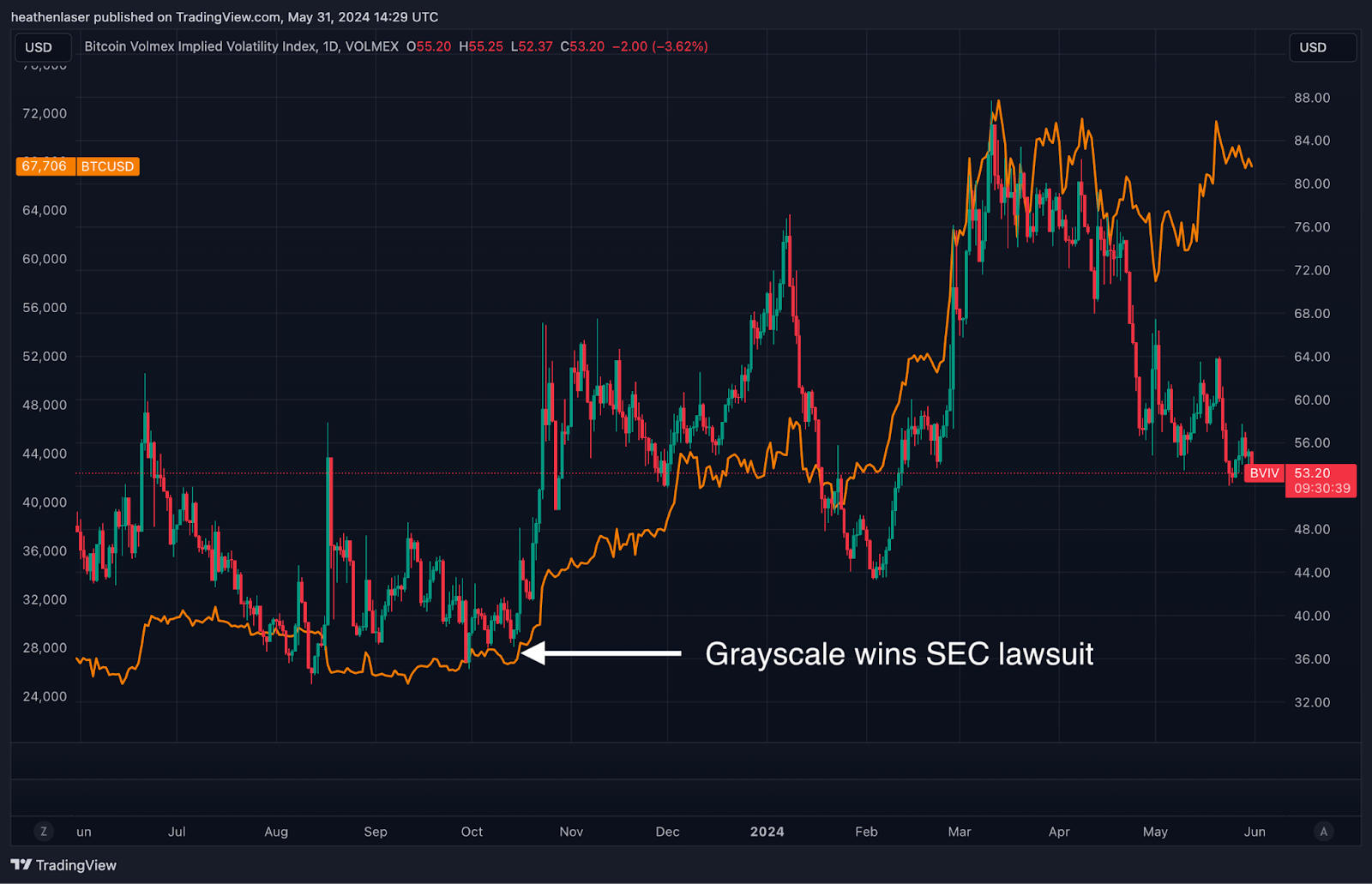Viewport: 1372px width, 884px height.
Task: Click the 40.00 right scale label
Action: point(1312,616)
